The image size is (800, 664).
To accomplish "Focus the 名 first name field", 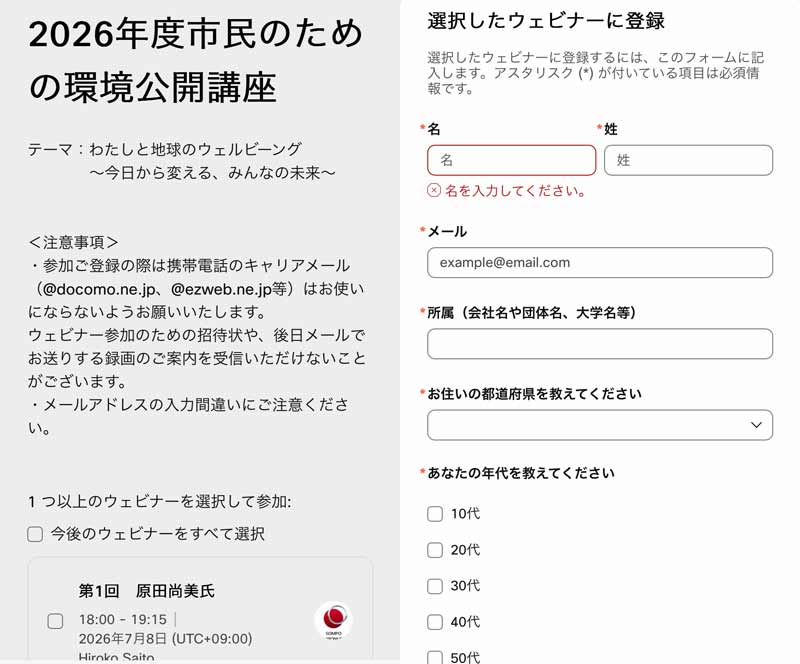I will pos(511,160).
